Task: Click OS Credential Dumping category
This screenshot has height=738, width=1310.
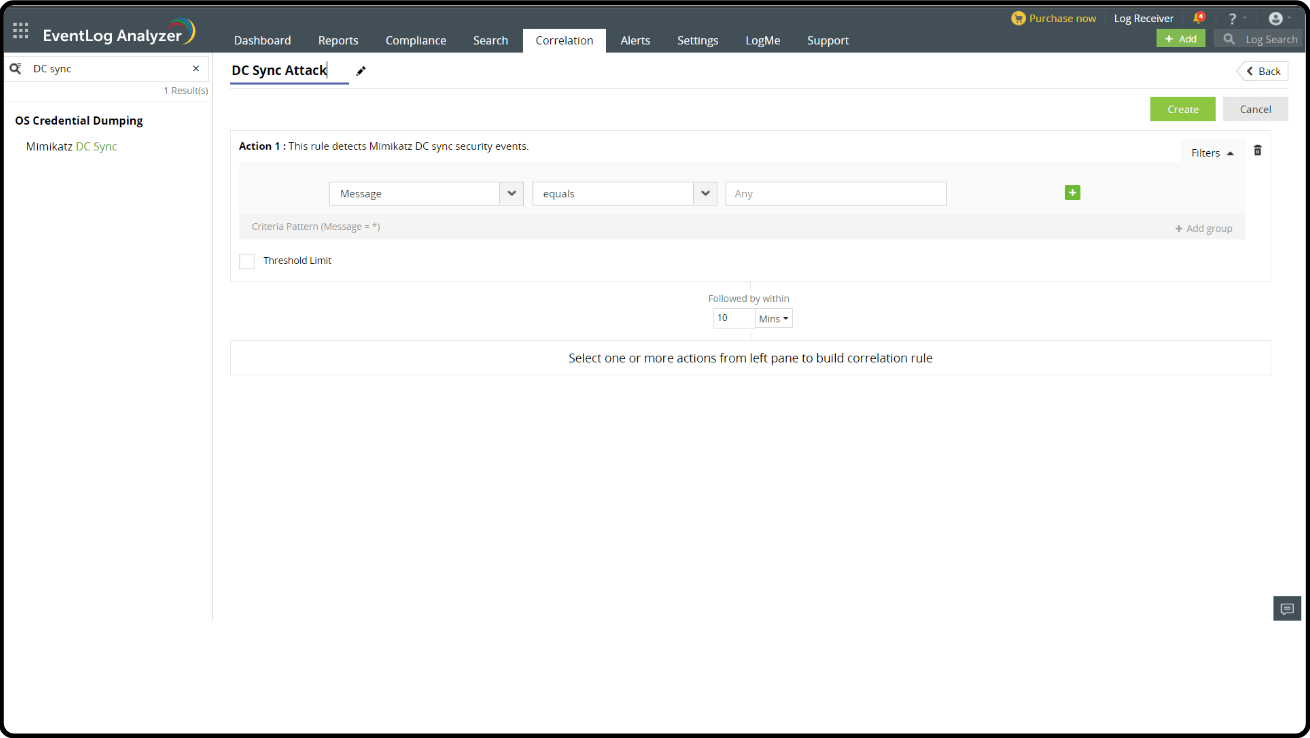Action: pyautogui.click(x=79, y=121)
